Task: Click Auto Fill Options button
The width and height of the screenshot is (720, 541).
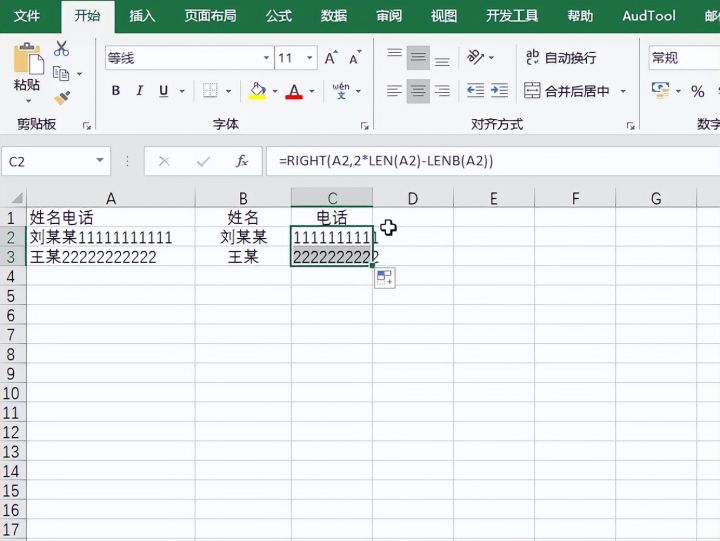Action: [x=385, y=278]
